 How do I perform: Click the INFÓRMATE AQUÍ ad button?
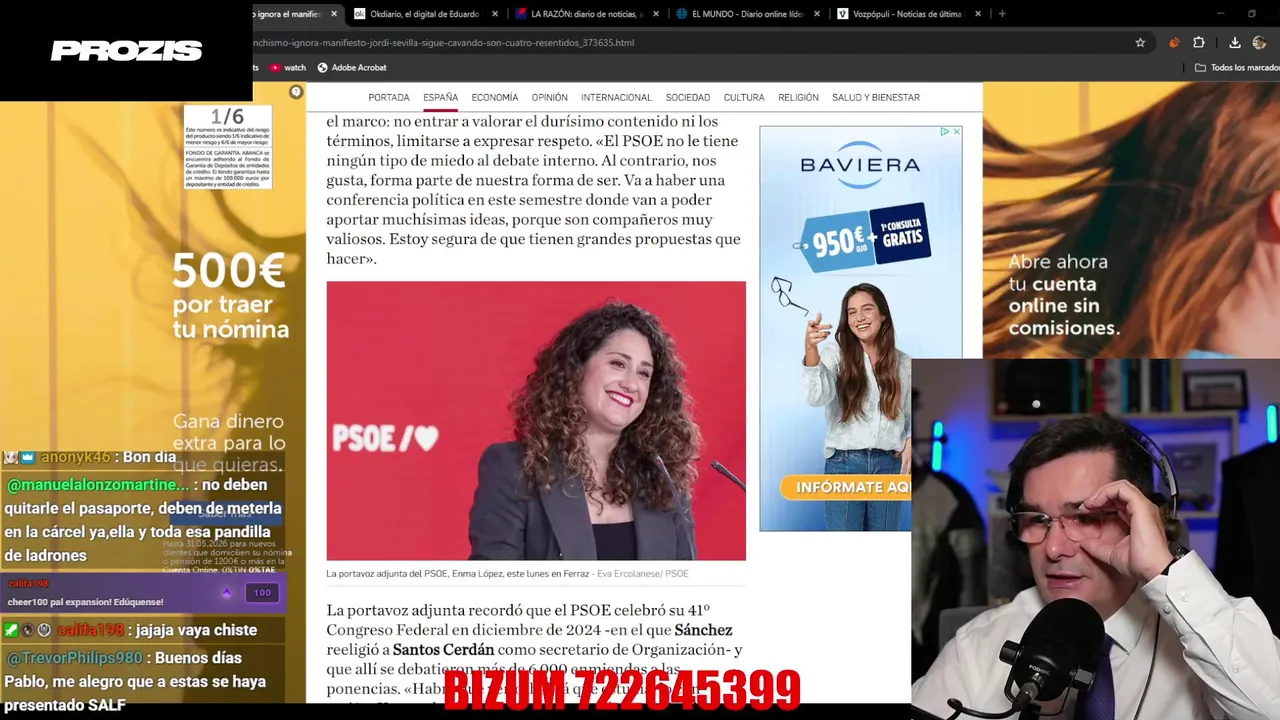tap(846, 487)
